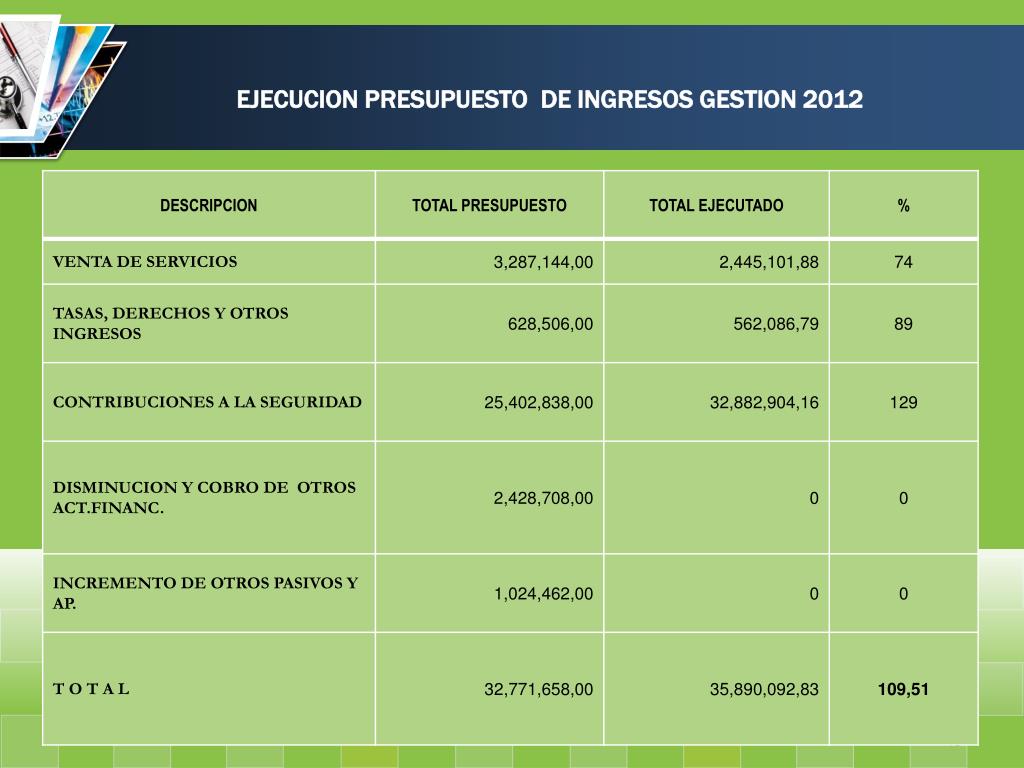Click executed value 0 in INCREMENTO row
This screenshot has width=1024, height=768.
[814, 594]
